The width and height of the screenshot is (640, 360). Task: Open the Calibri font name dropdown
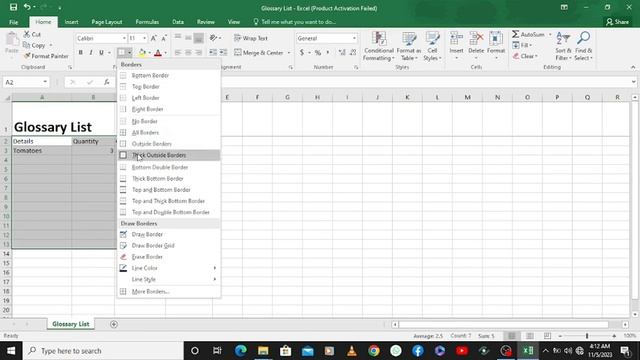(124, 38)
